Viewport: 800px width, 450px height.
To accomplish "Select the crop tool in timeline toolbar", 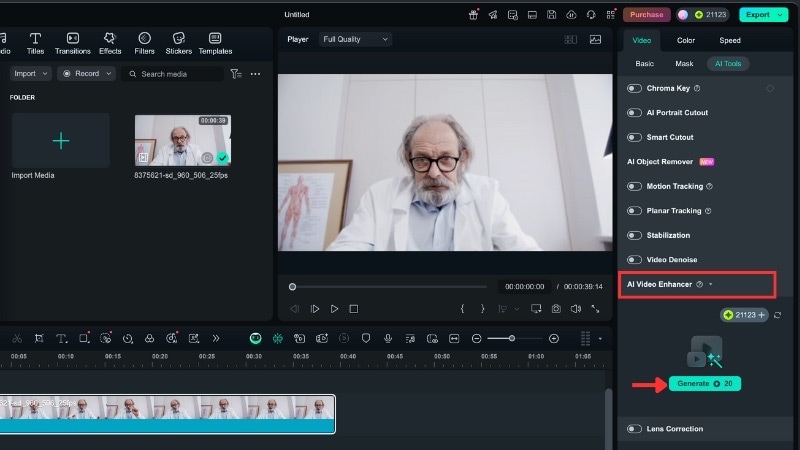I will tap(39, 338).
